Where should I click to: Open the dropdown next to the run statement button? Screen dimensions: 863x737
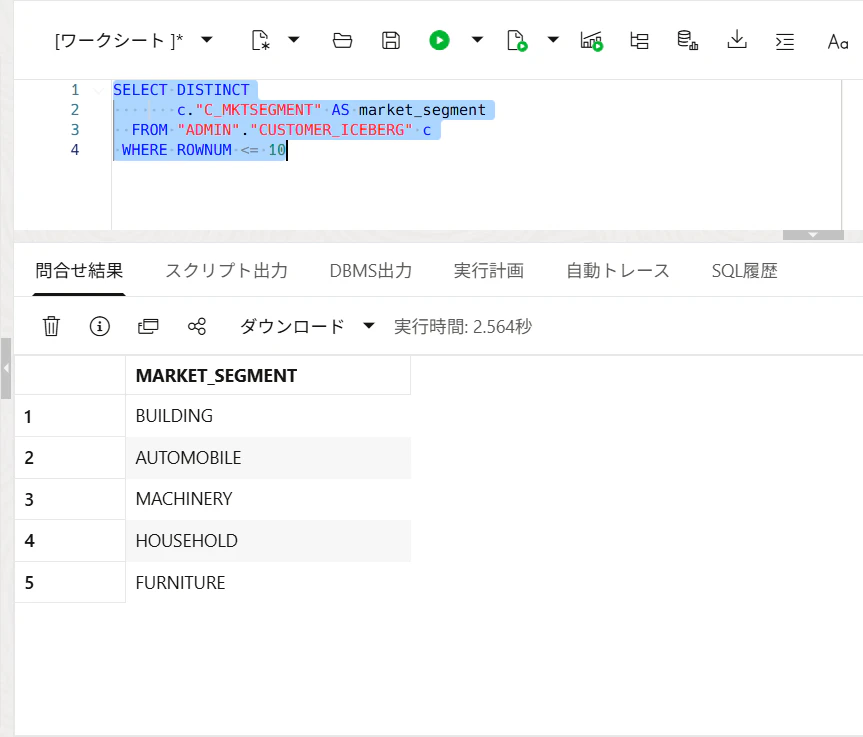[477, 40]
